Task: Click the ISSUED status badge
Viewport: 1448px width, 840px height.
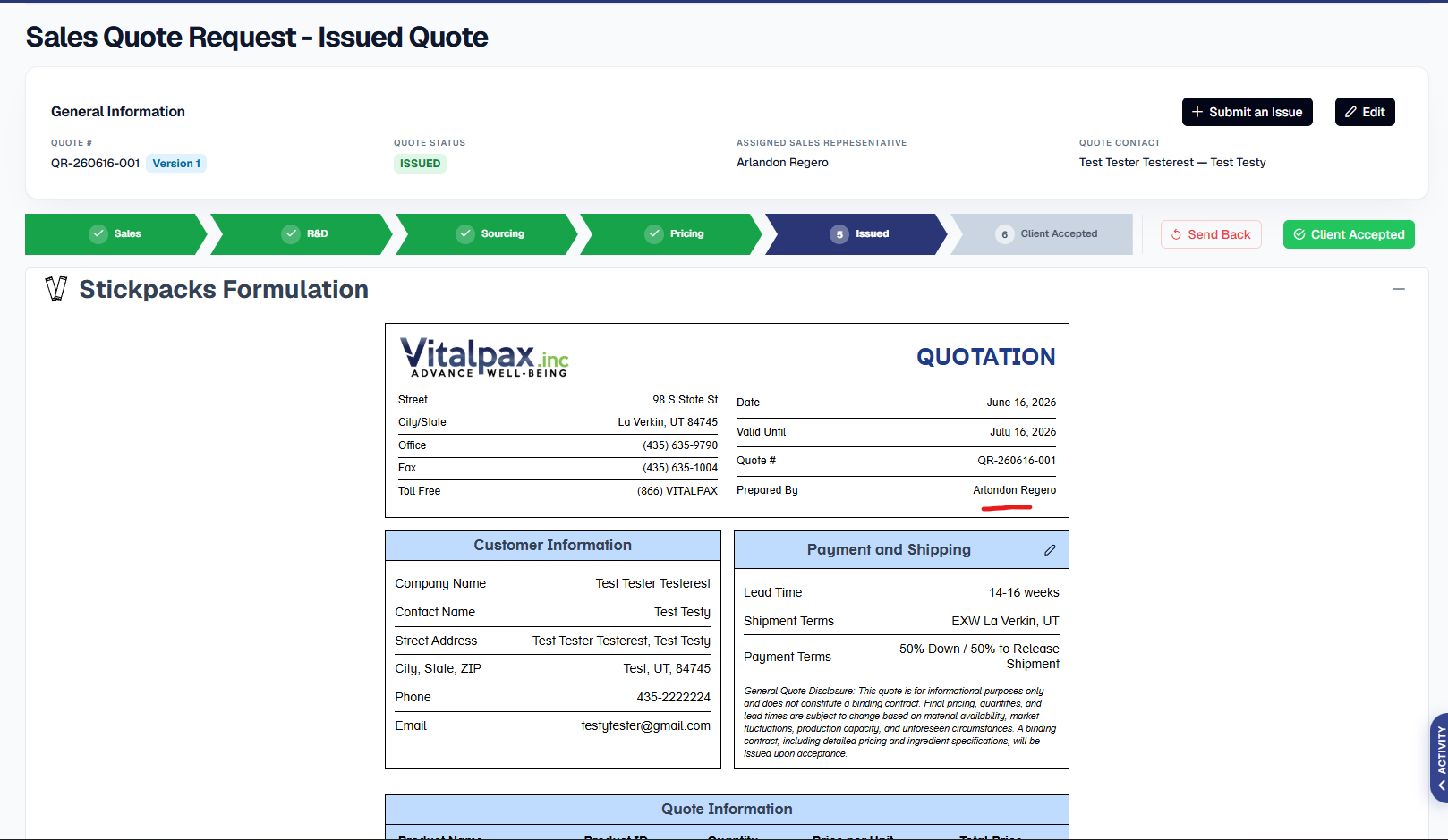Action: [x=420, y=164]
